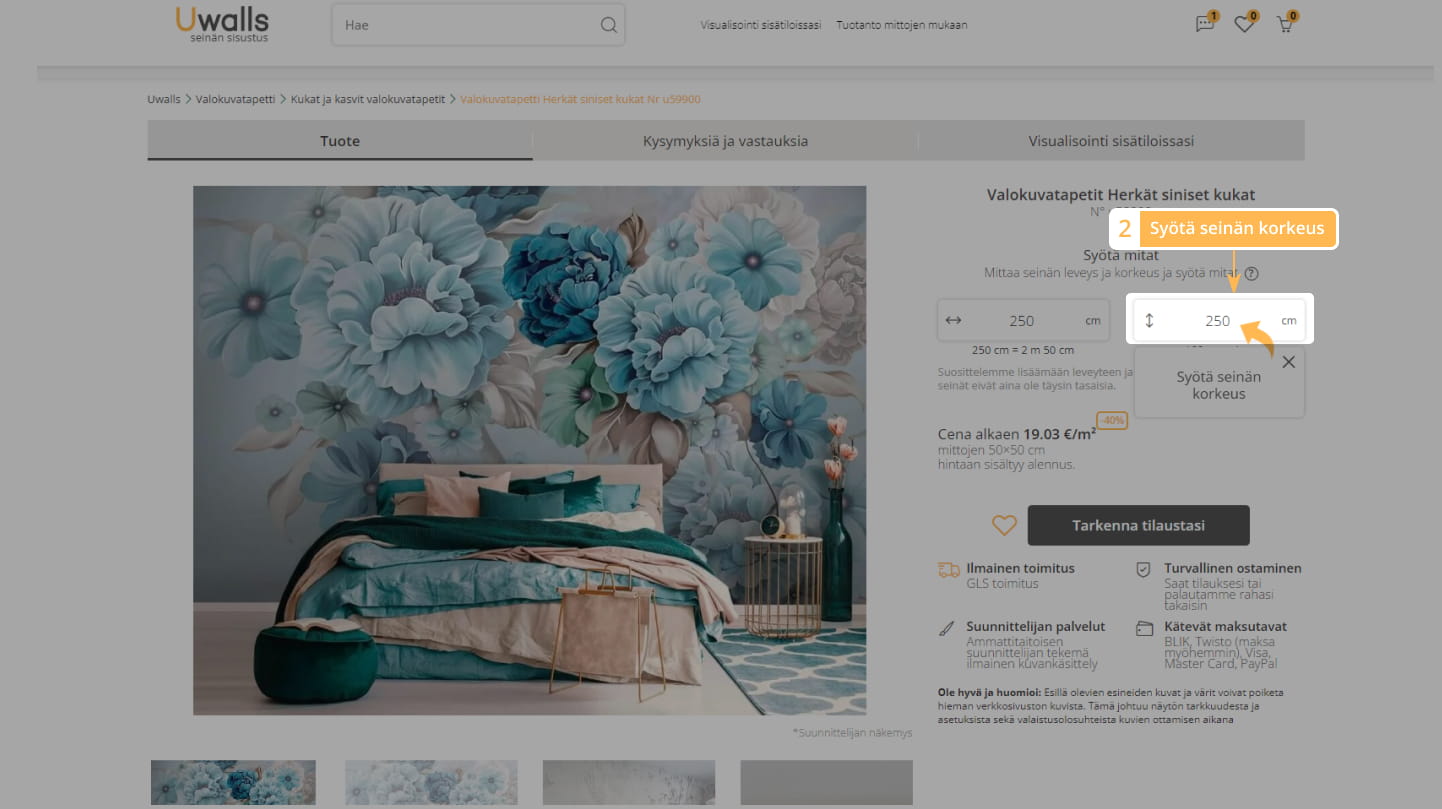Viewport: 1442px width, 809px height.
Task: Click the measurement help question mark icon
Action: [1252, 273]
